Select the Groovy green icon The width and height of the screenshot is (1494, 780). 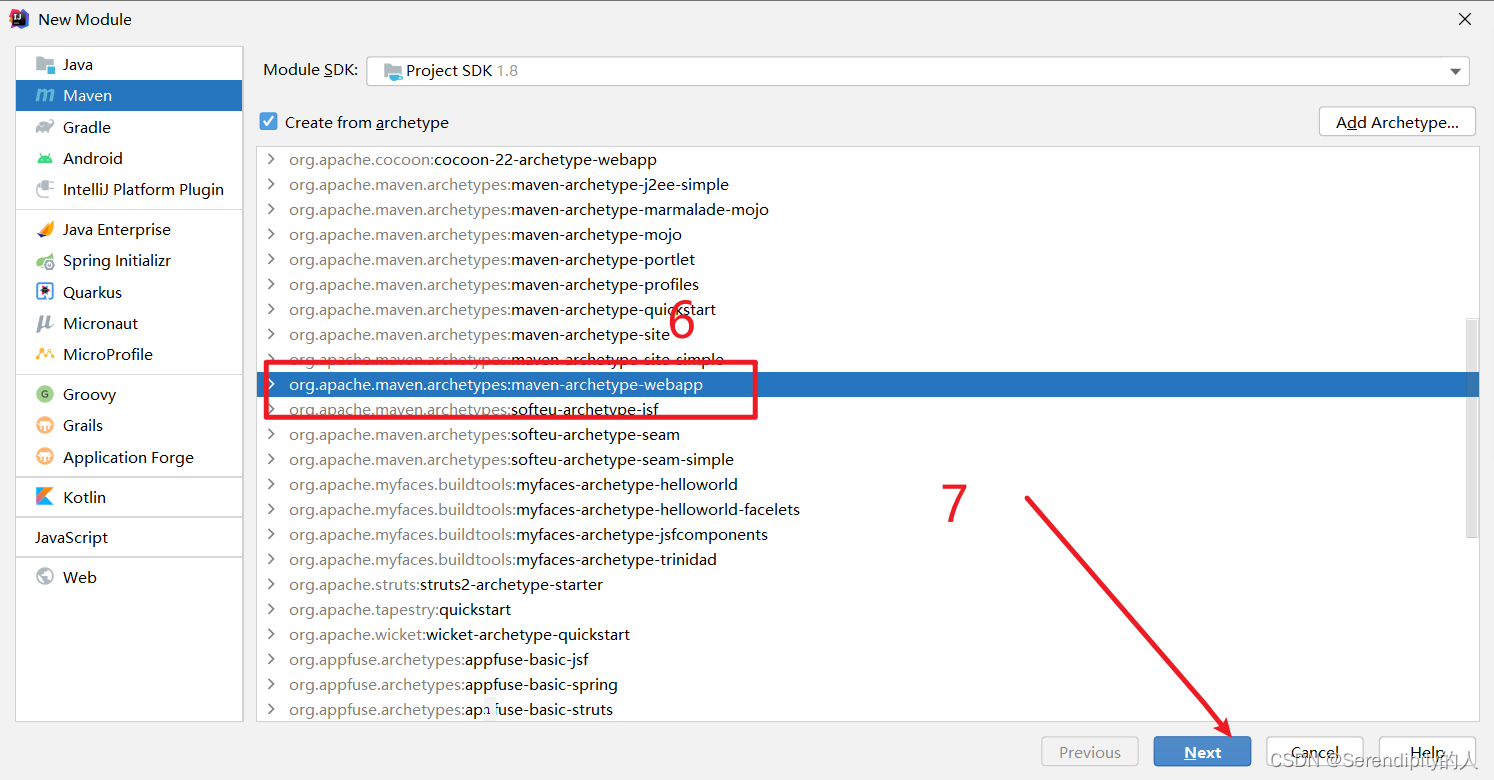(45, 394)
